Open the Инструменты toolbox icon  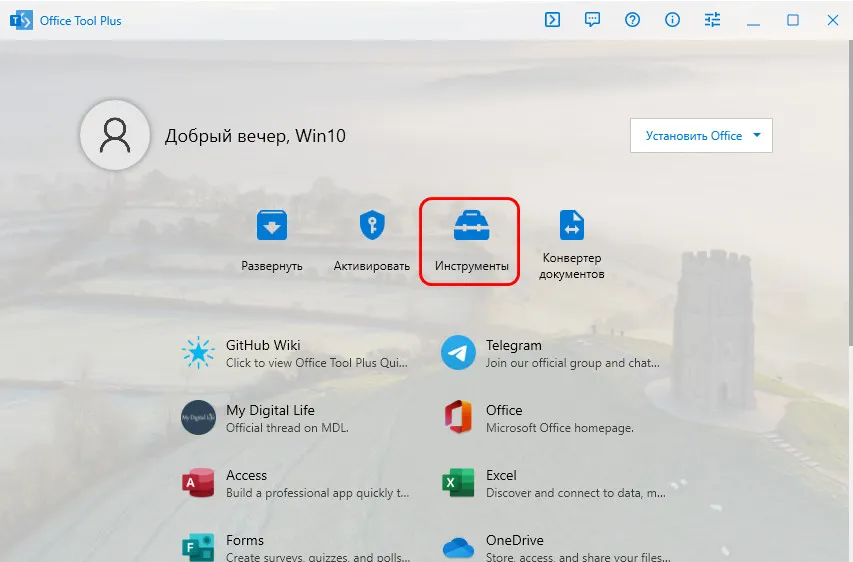(x=472, y=225)
